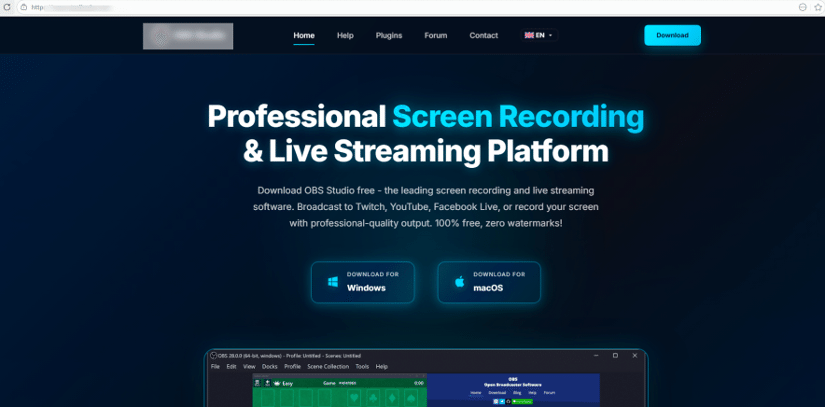Visit the Forum from the navigation bar

436,35
